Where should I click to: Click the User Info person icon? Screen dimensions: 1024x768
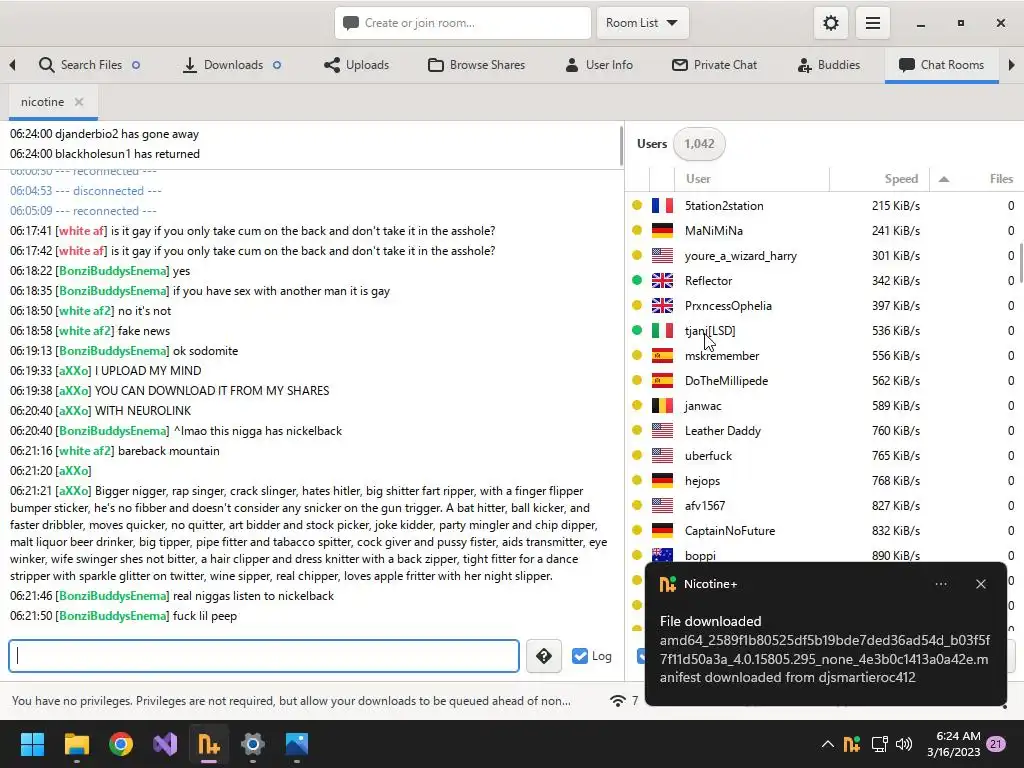pyautogui.click(x=571, y=65)
